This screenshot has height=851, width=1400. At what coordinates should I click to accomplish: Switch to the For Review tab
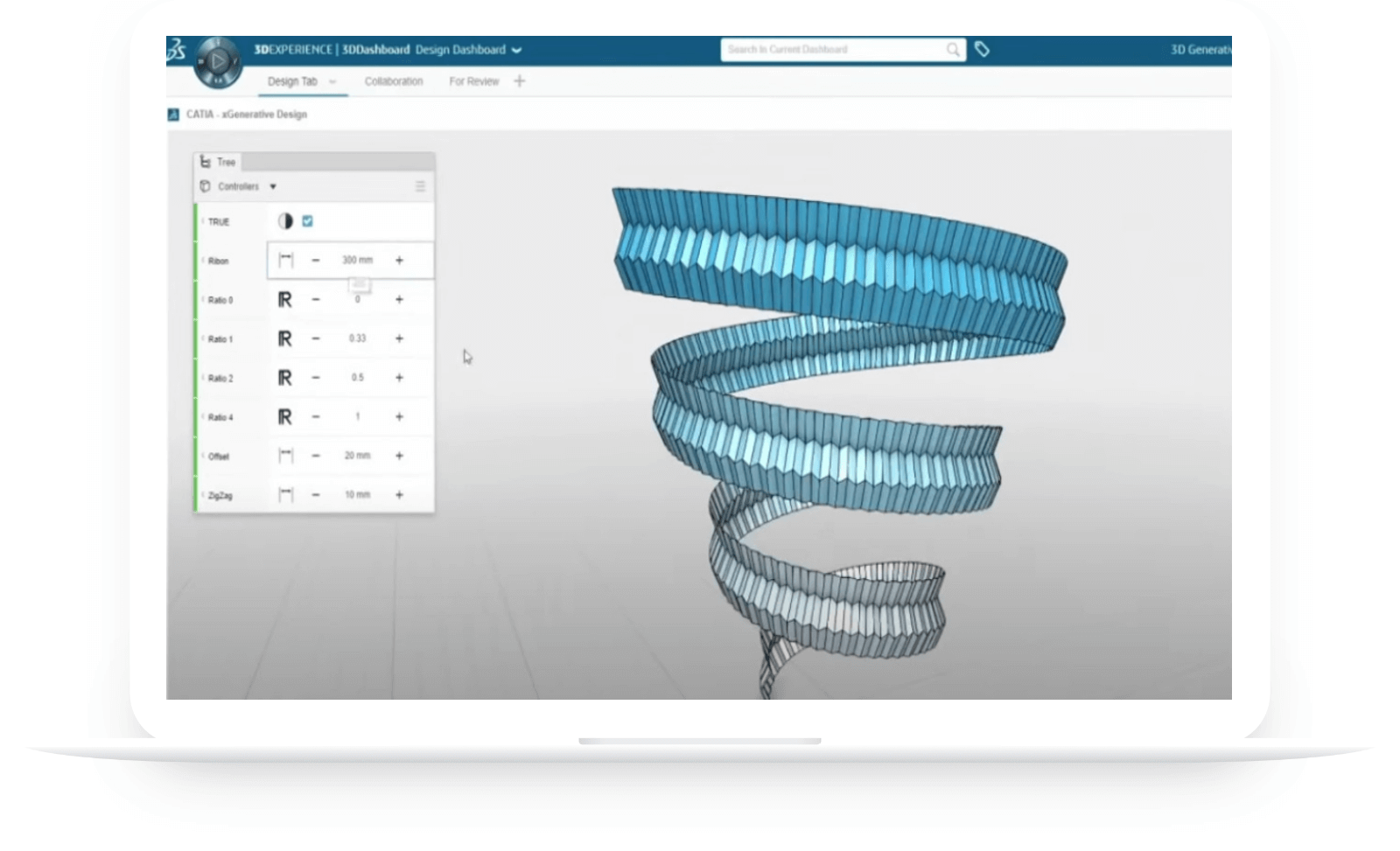coord(473,81)
